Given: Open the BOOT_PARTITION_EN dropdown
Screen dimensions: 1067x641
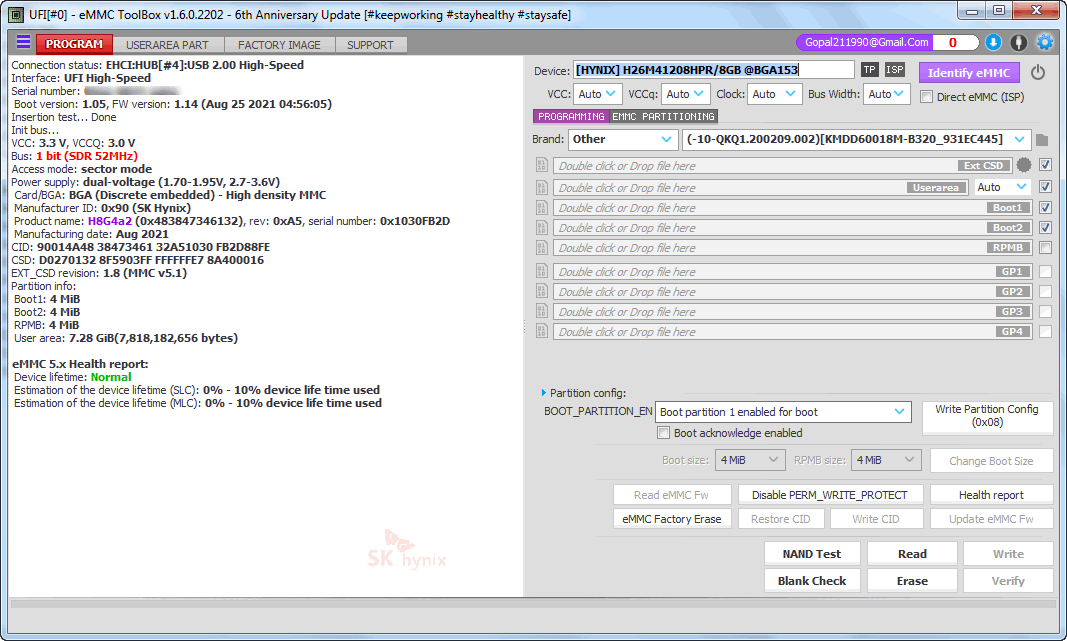Looking at the screenshot, I should pos(783,412).
